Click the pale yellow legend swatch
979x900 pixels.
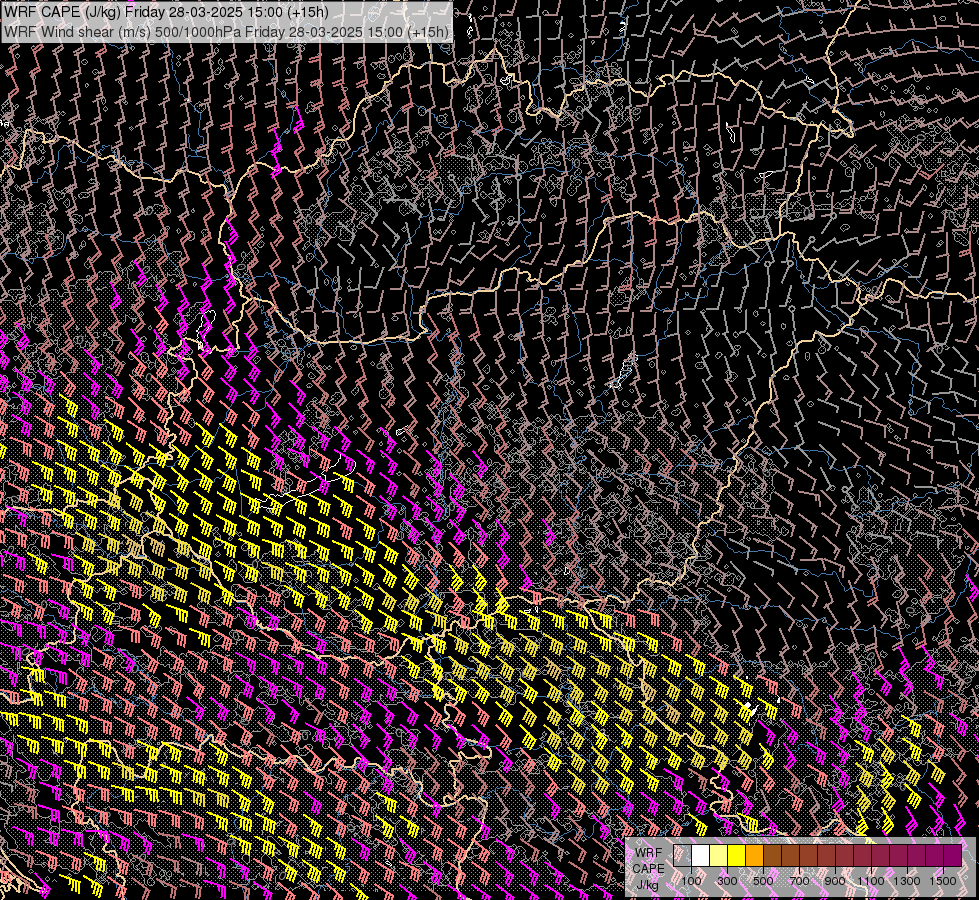(719, 856)
